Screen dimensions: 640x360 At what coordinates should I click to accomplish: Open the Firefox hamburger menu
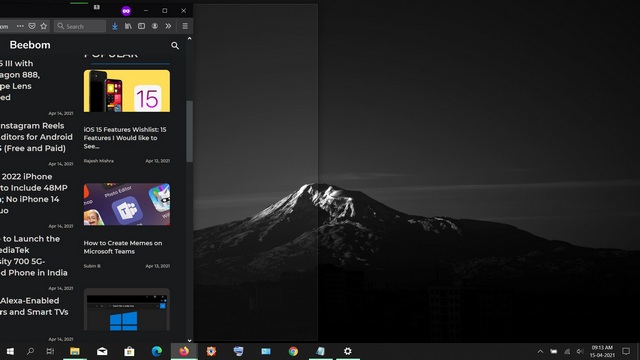click(185, 26)
